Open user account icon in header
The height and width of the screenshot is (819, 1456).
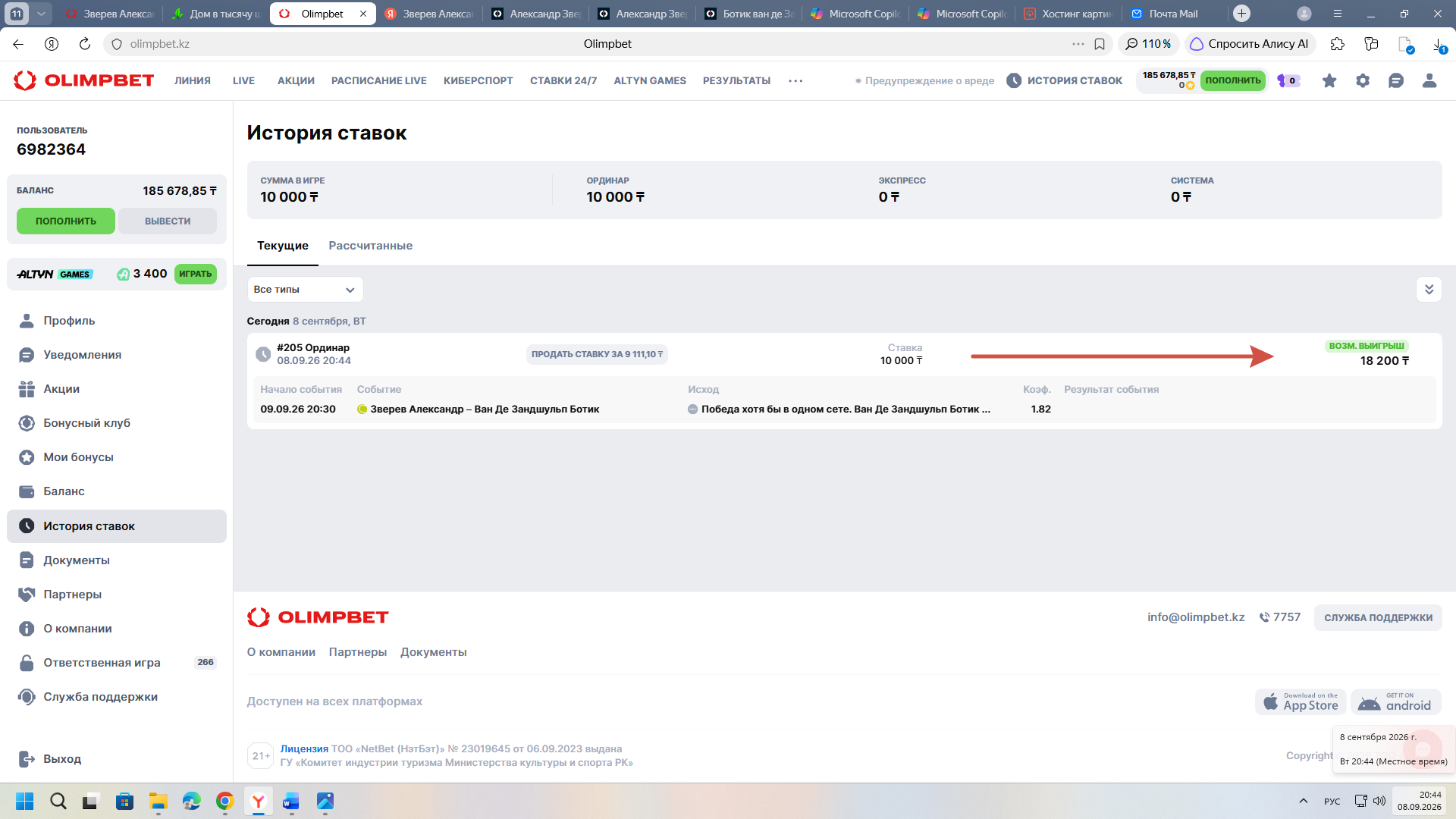[x=1429, y=80]
